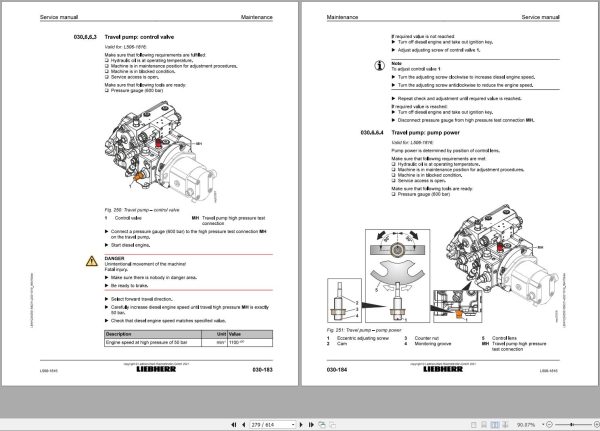The height and width of the screenshot is (431, 600).
Task: Click the Travel pump control valve figure
Action: coord(161,152)
